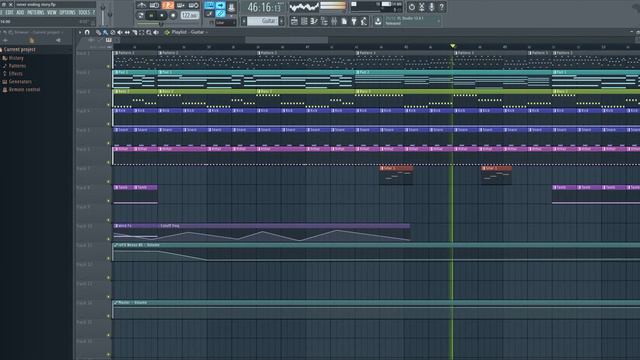Click the time display 46:16:13
The height and width of the screenshot is (360, 640).
click(264, 7)
